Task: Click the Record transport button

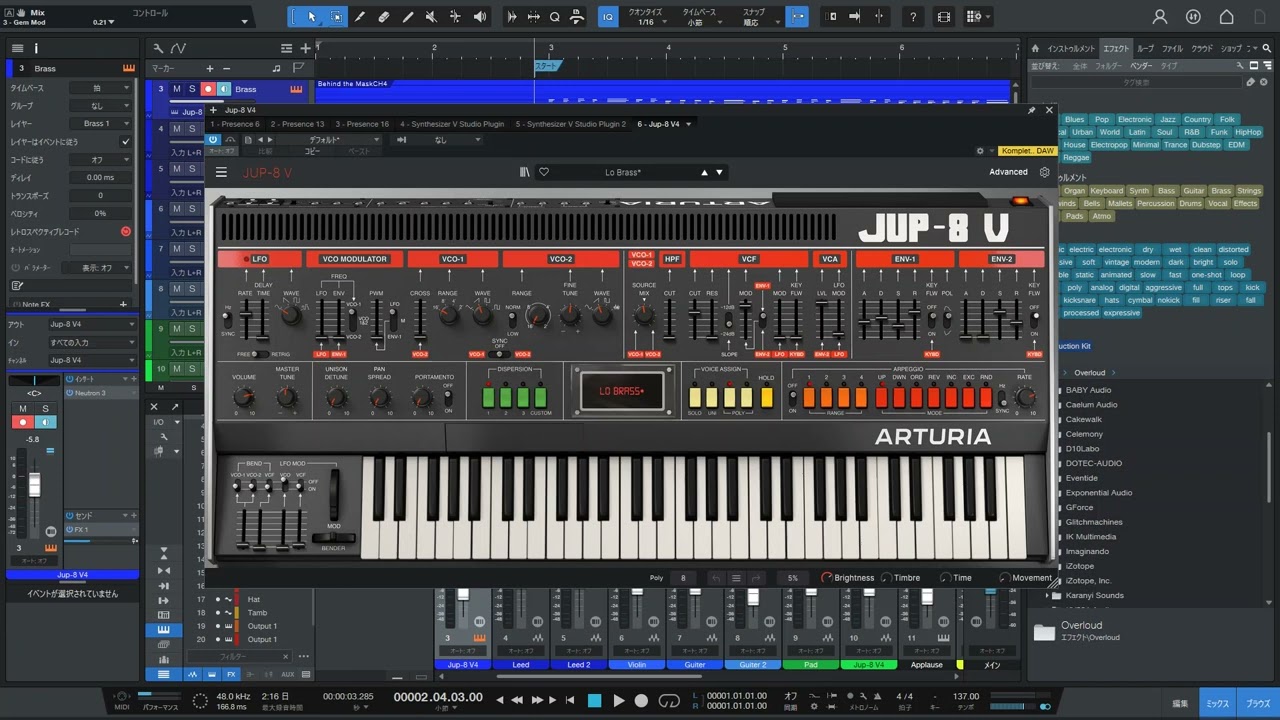Action: coord(642,701)
